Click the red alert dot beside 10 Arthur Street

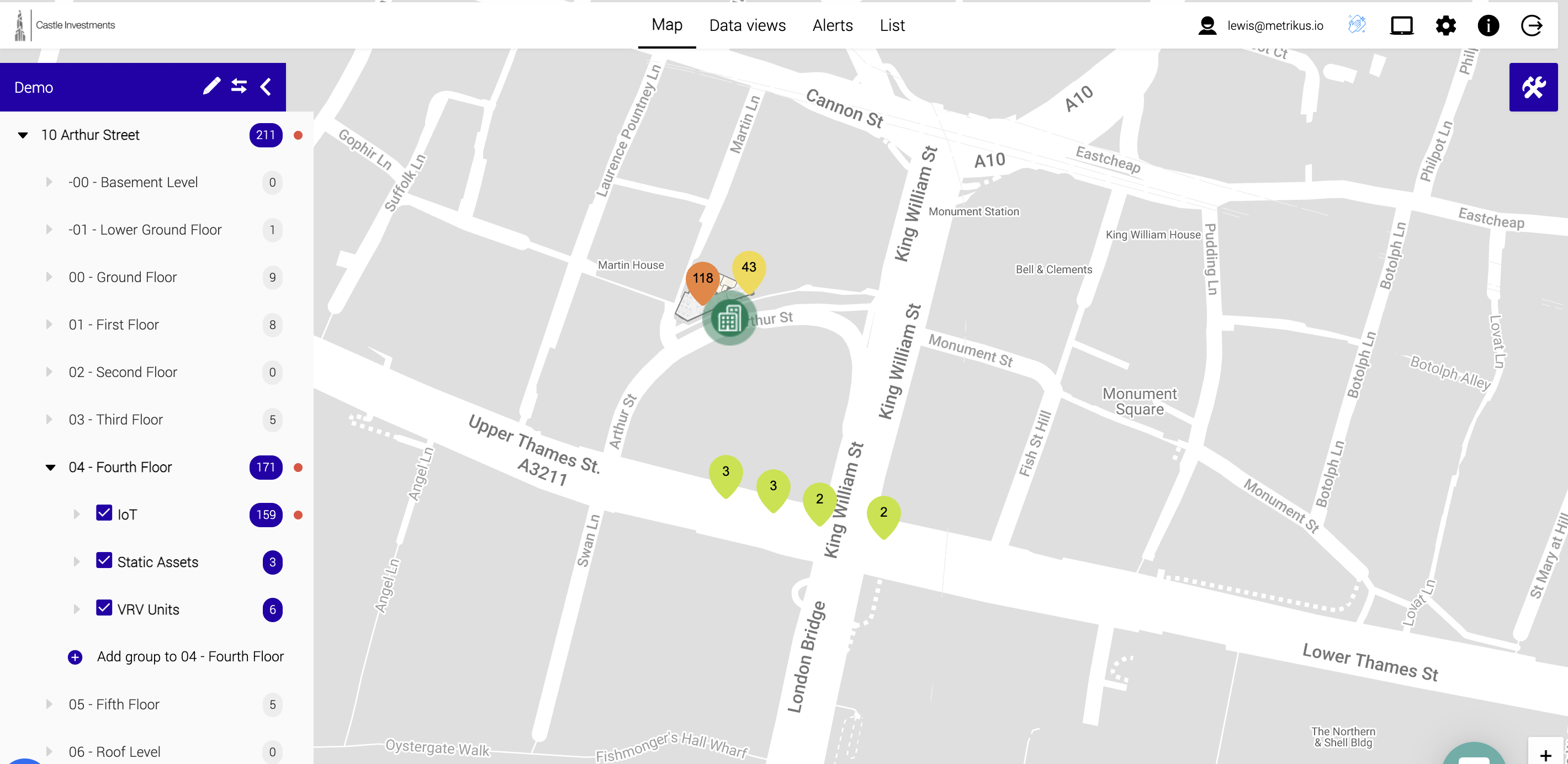point(298,135)
